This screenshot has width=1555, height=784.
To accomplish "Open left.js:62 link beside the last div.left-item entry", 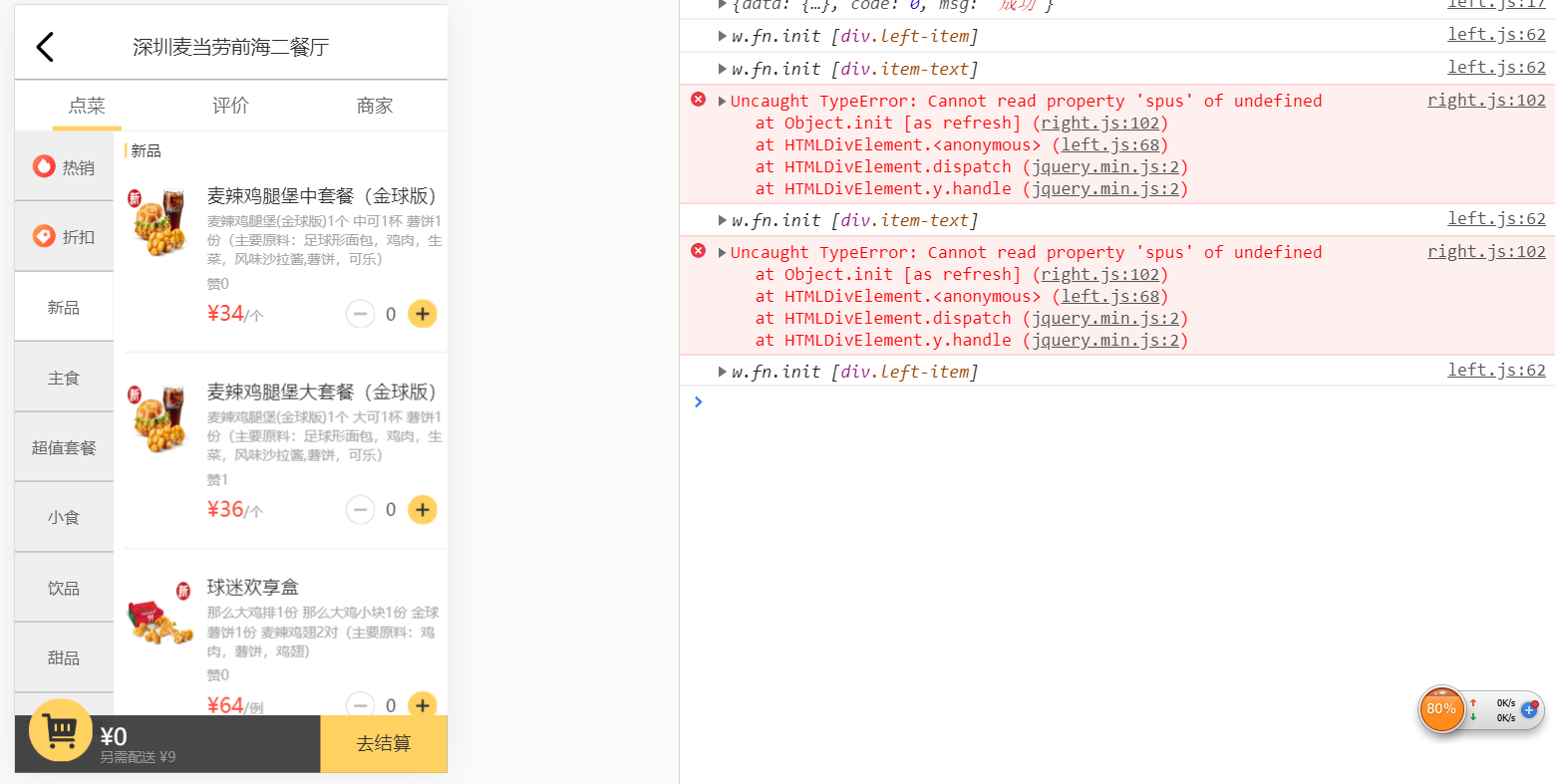I will (1496, 370).
